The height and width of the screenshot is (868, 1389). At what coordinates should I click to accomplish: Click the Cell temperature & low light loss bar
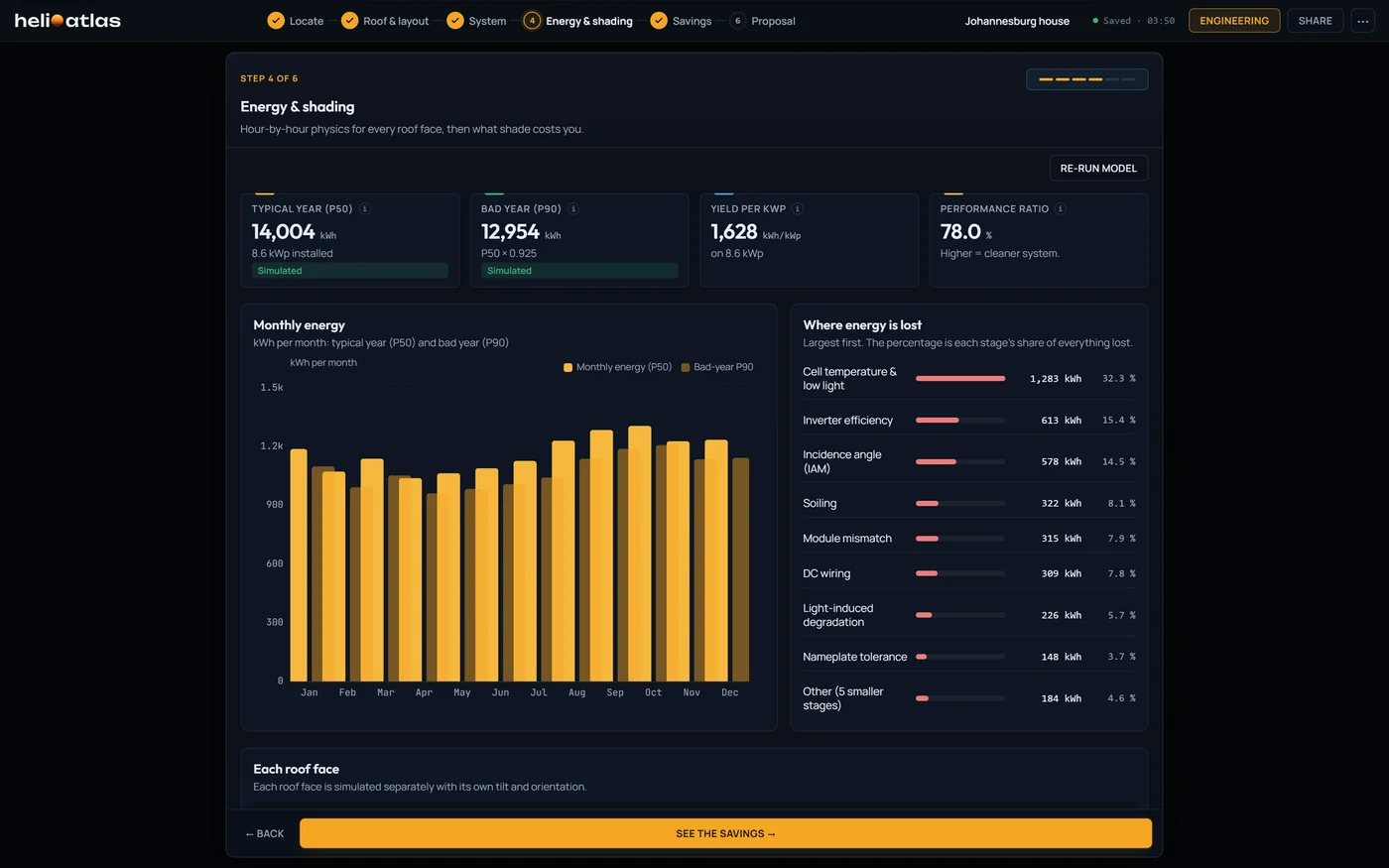tap(960, 379)
